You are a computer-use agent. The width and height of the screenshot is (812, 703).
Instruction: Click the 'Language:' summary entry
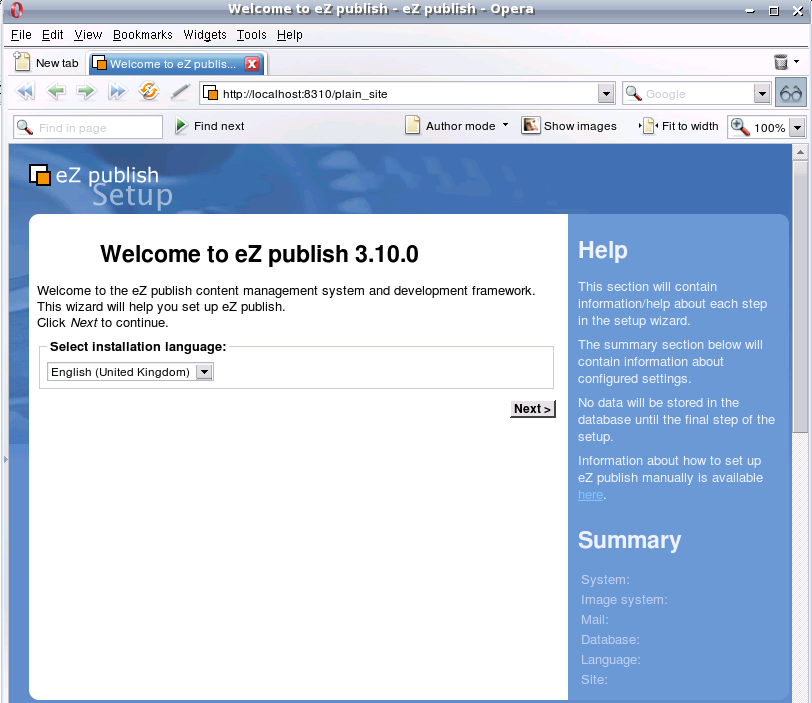(x=611, y=660)
